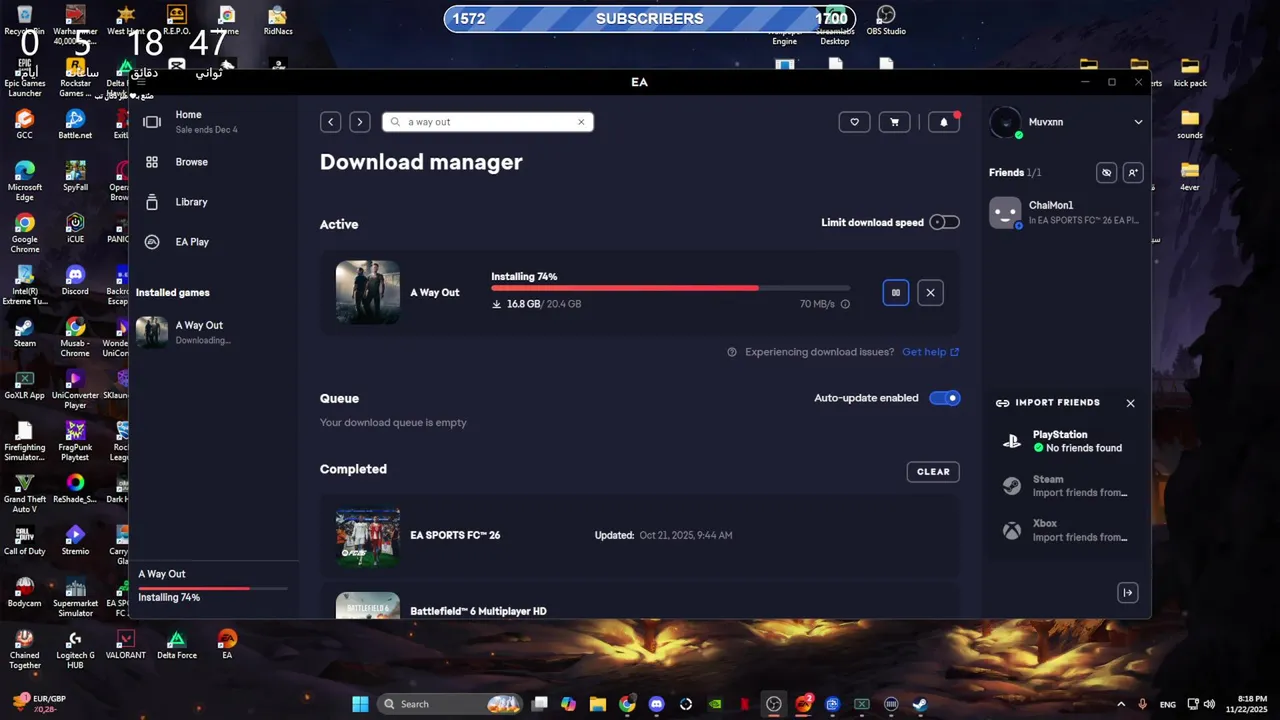The width and height of the screenshot is (1280, 720).
Task: Select PlayStation import friends option
Action: point(1066,441)
